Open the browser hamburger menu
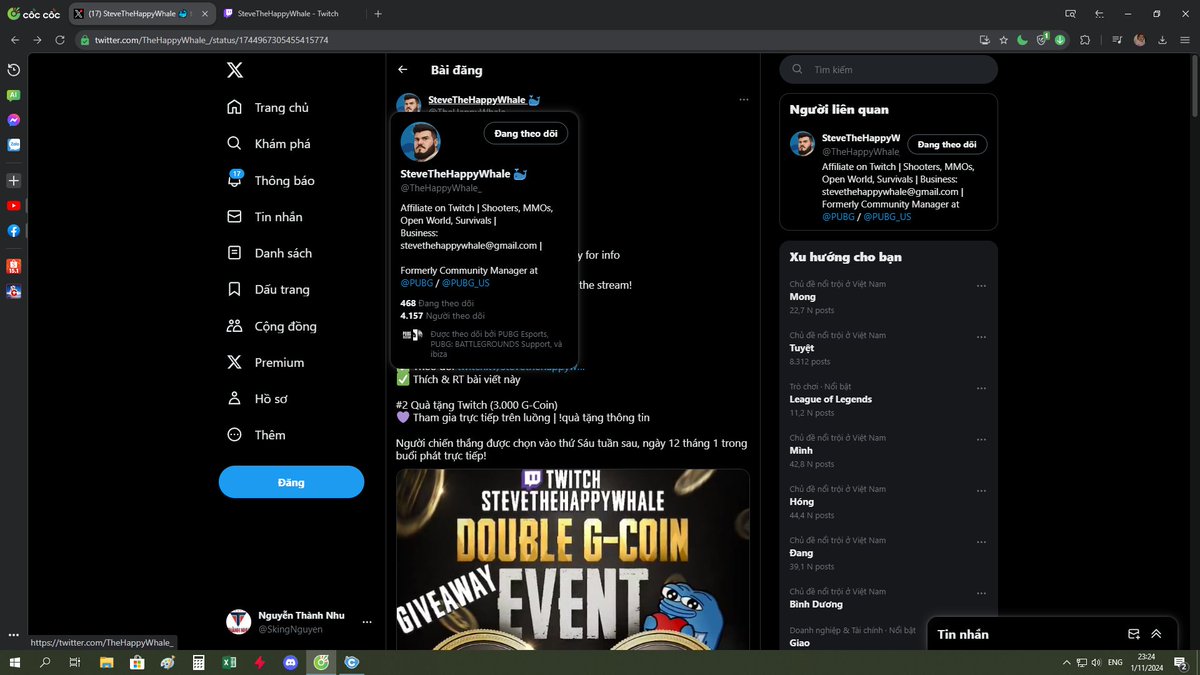 1185,40
